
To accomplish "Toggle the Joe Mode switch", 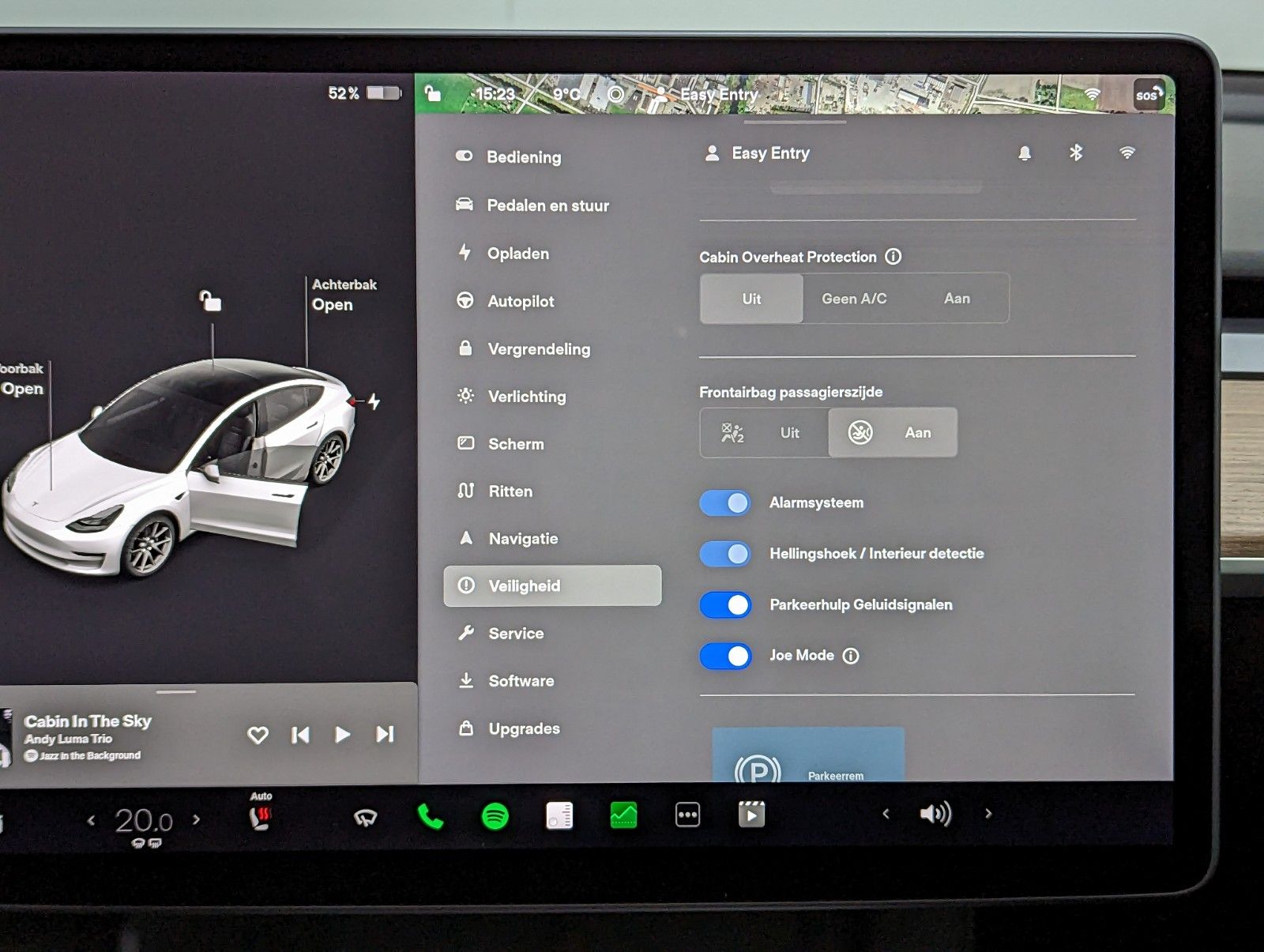I will pos(725,656).
